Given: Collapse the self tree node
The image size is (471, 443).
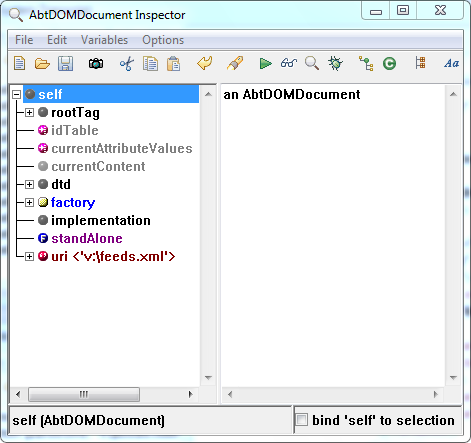Looking at the screenshot, I should click(16, 94).
